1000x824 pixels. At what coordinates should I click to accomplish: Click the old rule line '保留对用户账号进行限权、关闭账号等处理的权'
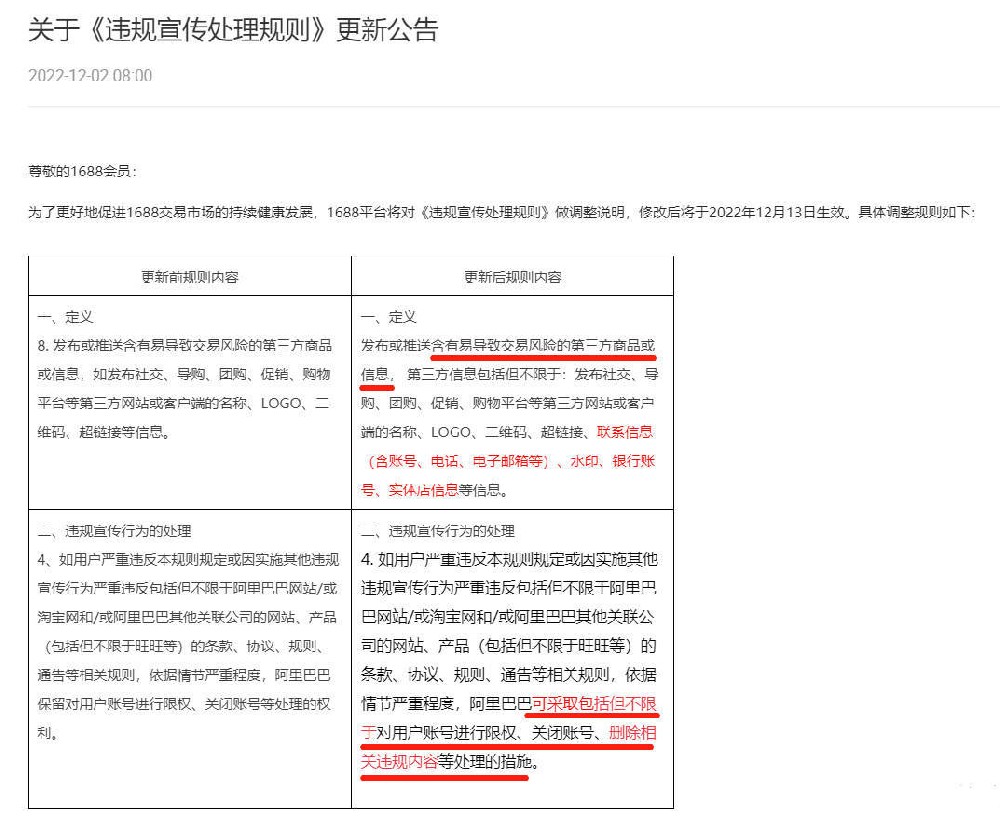(184, 704)
